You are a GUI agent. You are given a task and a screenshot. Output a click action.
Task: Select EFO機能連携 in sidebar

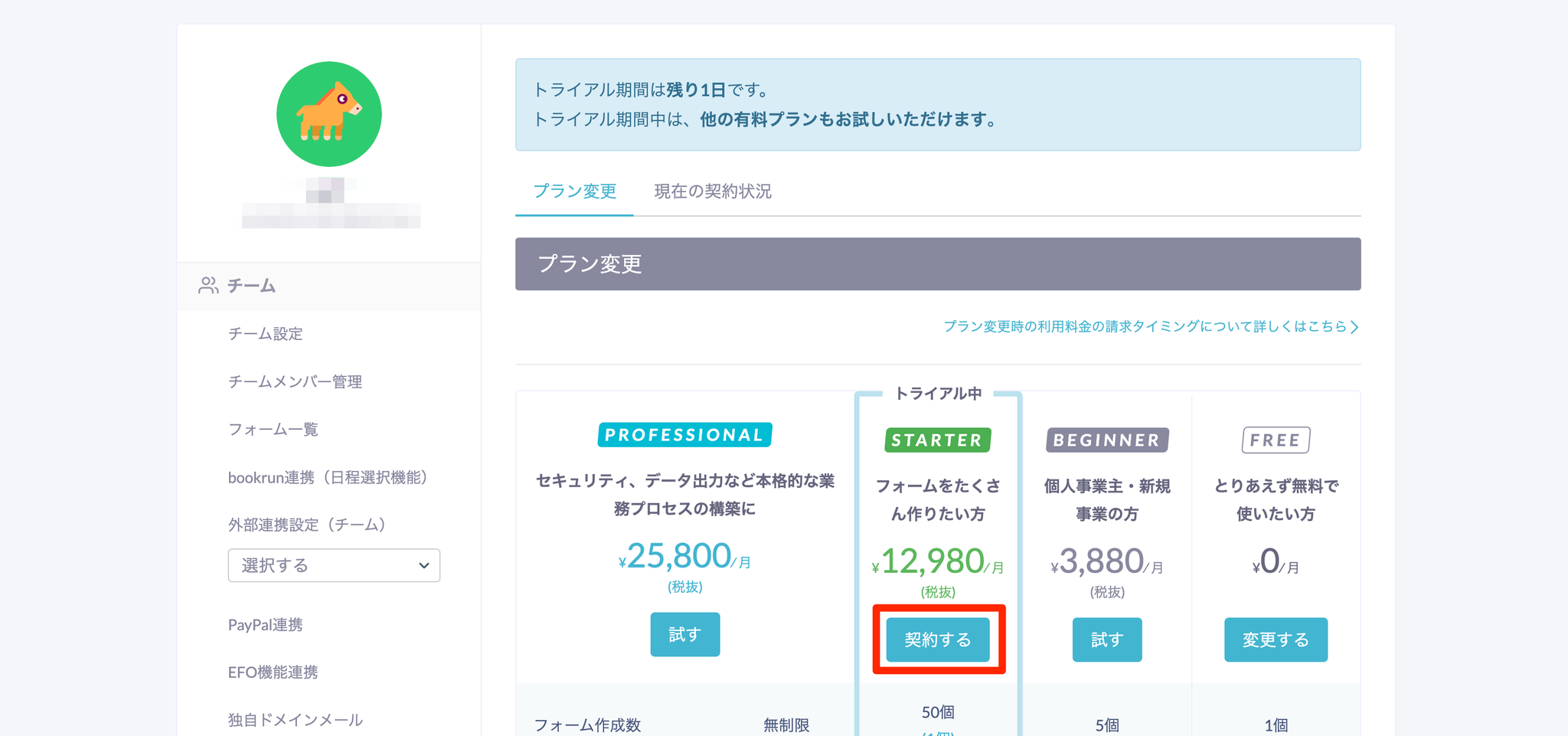(273, 672)
